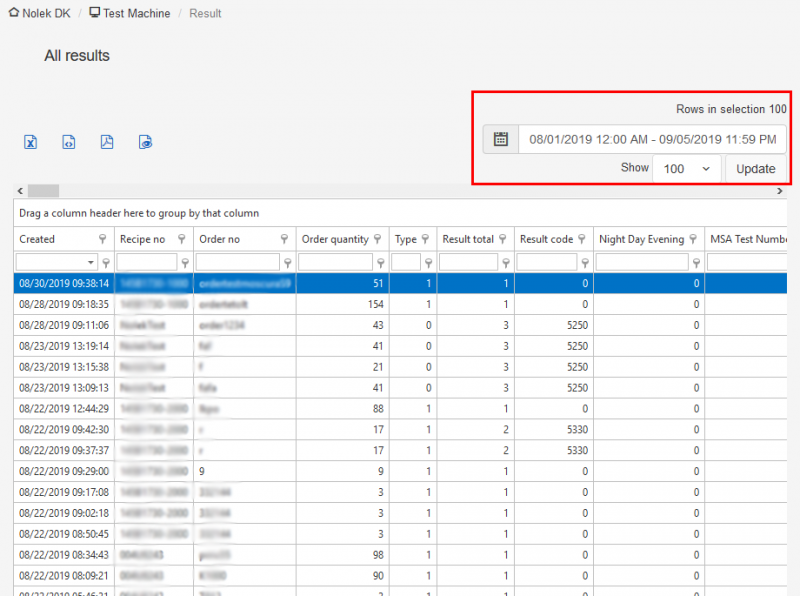Click the group-by drag panel text
This screenshot has height=596, width=800.
(x=139, y=213)
